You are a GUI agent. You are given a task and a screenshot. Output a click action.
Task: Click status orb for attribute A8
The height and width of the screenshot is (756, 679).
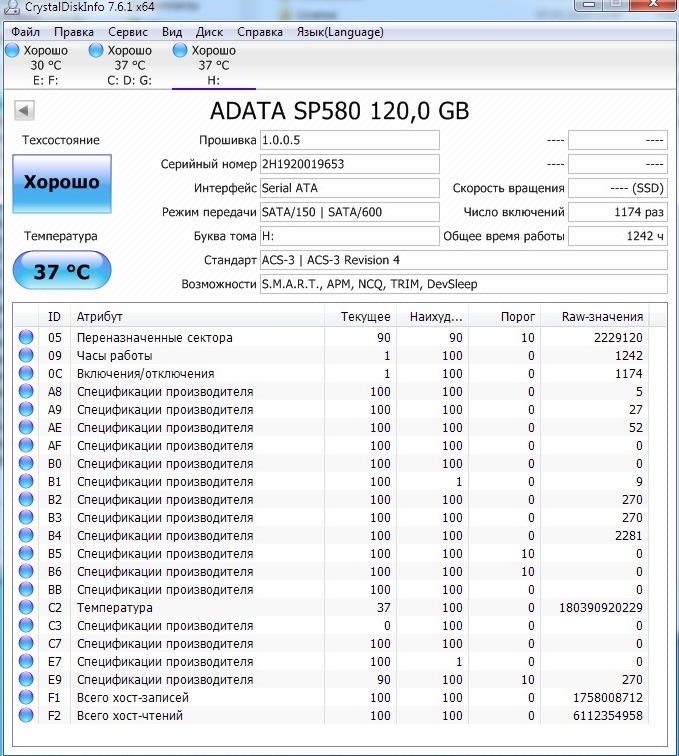[26, 391]
